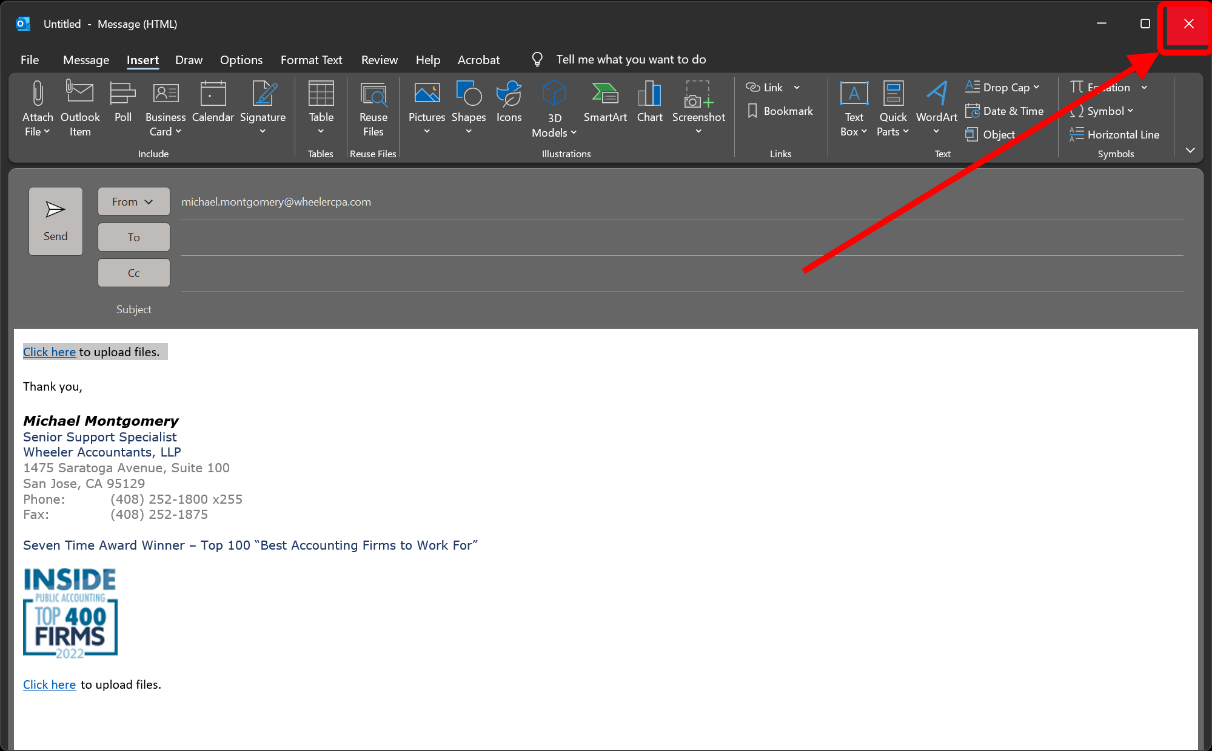The height and width of the screenshot is (751, 1212).
Task: Click the Michael Montgomery signature name
Action: click(101, 421)
